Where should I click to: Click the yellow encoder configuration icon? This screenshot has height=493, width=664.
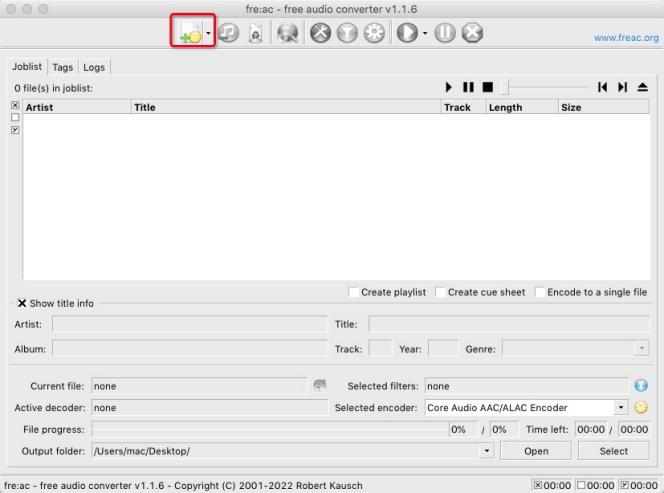(x=641, y=407)
